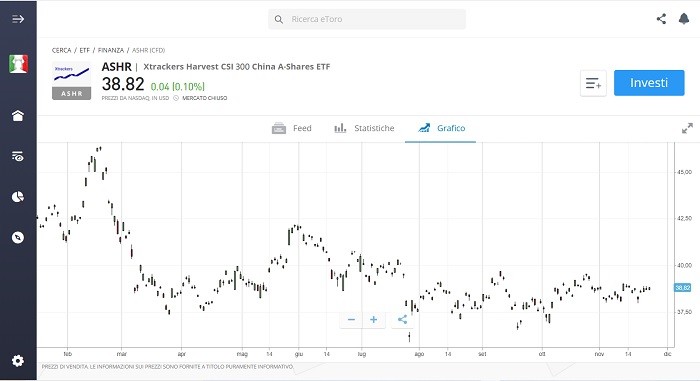Image resolution: width=700 pixels, height=381 pixels.
Task: Click the ASHR Xtrackers logo thumbnail
Action: [71, 80]
